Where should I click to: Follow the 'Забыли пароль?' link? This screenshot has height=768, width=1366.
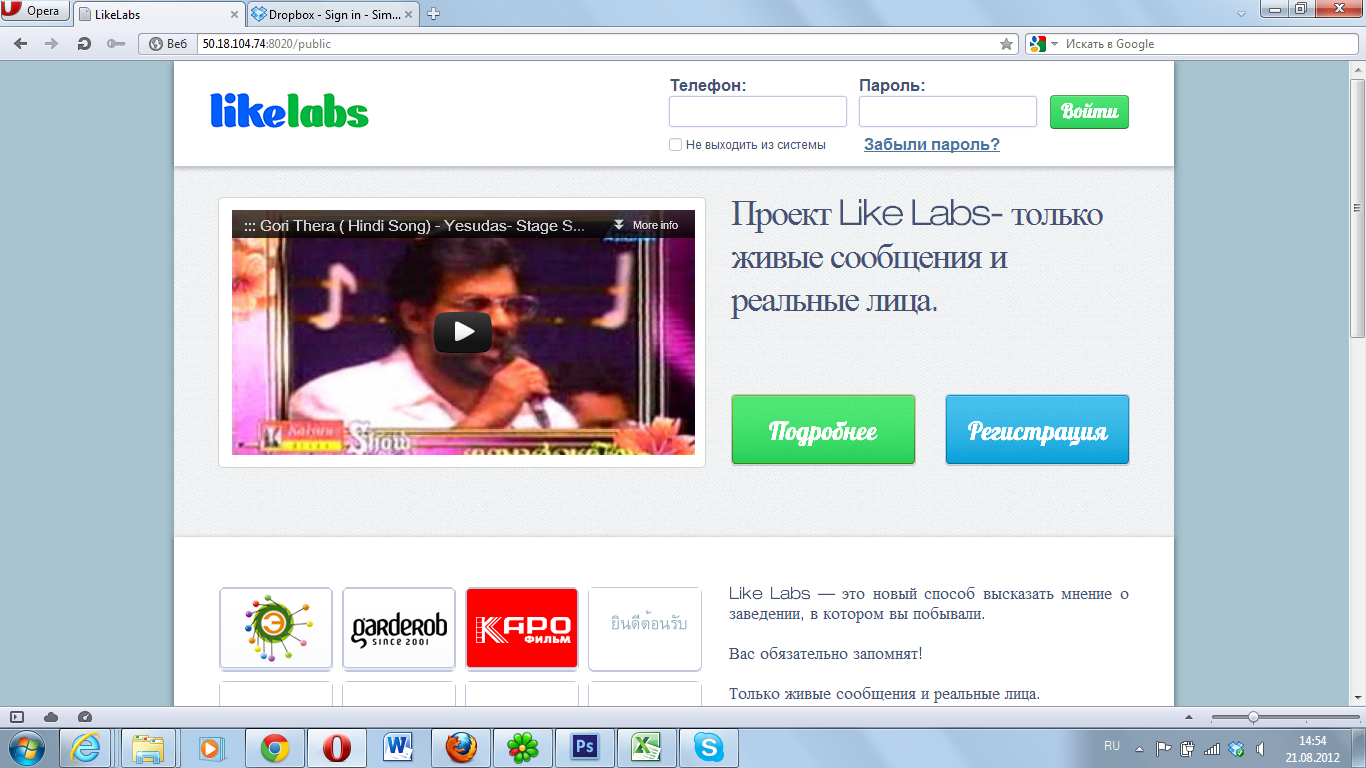tap(931, 144)
